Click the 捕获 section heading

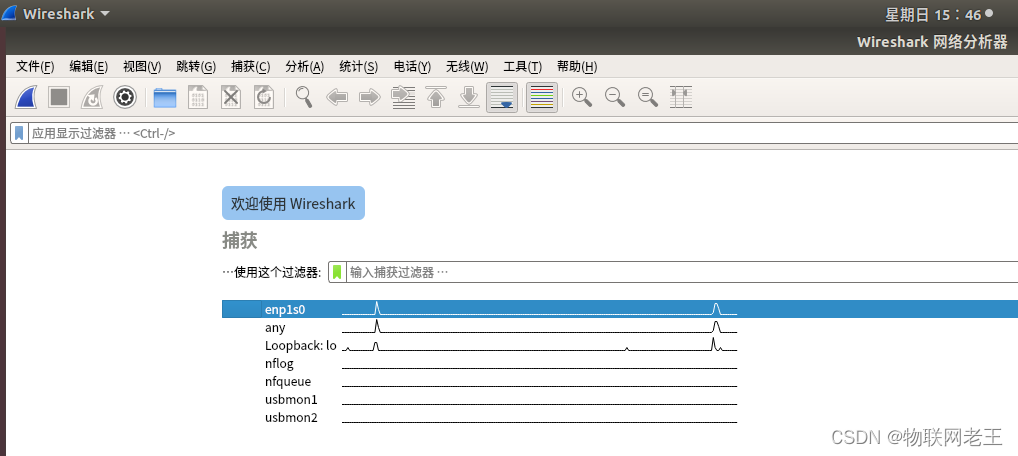[x=240, y=241]
